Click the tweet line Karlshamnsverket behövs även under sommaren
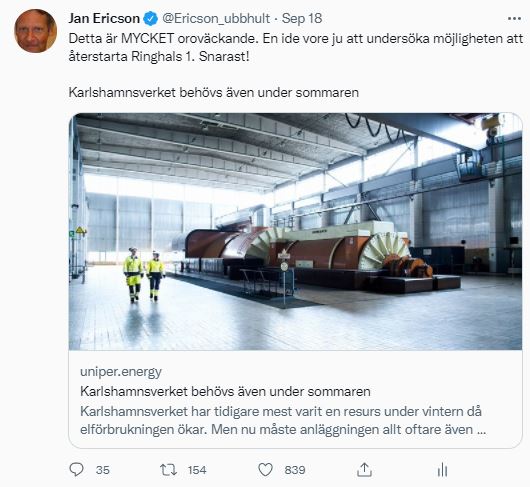Screen dimensions: 530x487 214,92
